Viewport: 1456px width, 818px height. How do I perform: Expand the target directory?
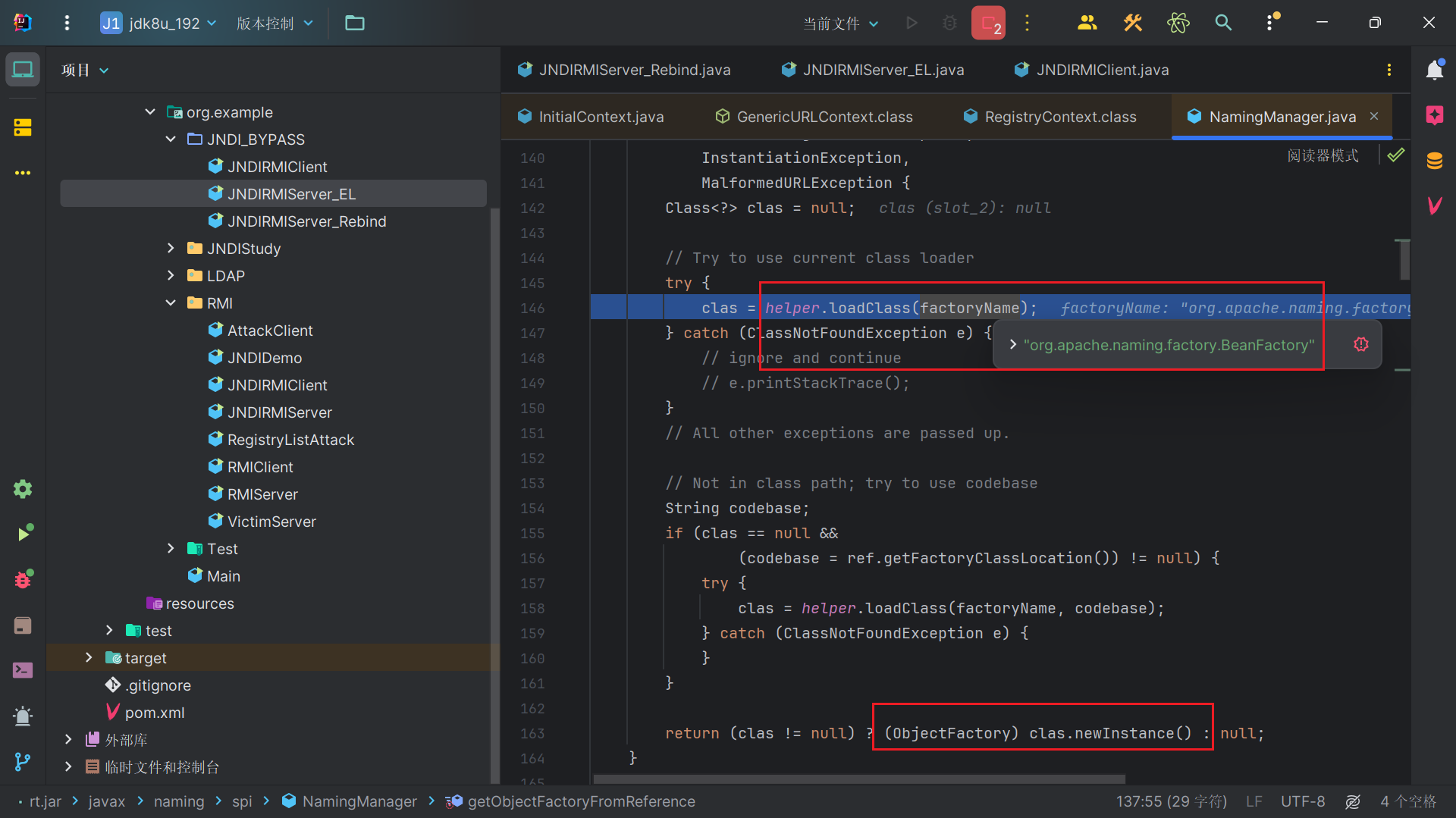tap(89, 658)
